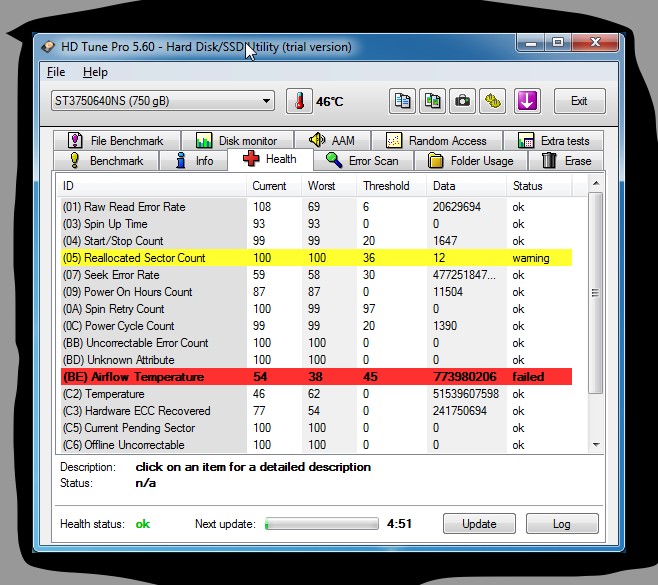658x585 pixels.
Task: Select the (07) Seek Error Rate row
Action: pyautogui.click(x=316, y=275)
